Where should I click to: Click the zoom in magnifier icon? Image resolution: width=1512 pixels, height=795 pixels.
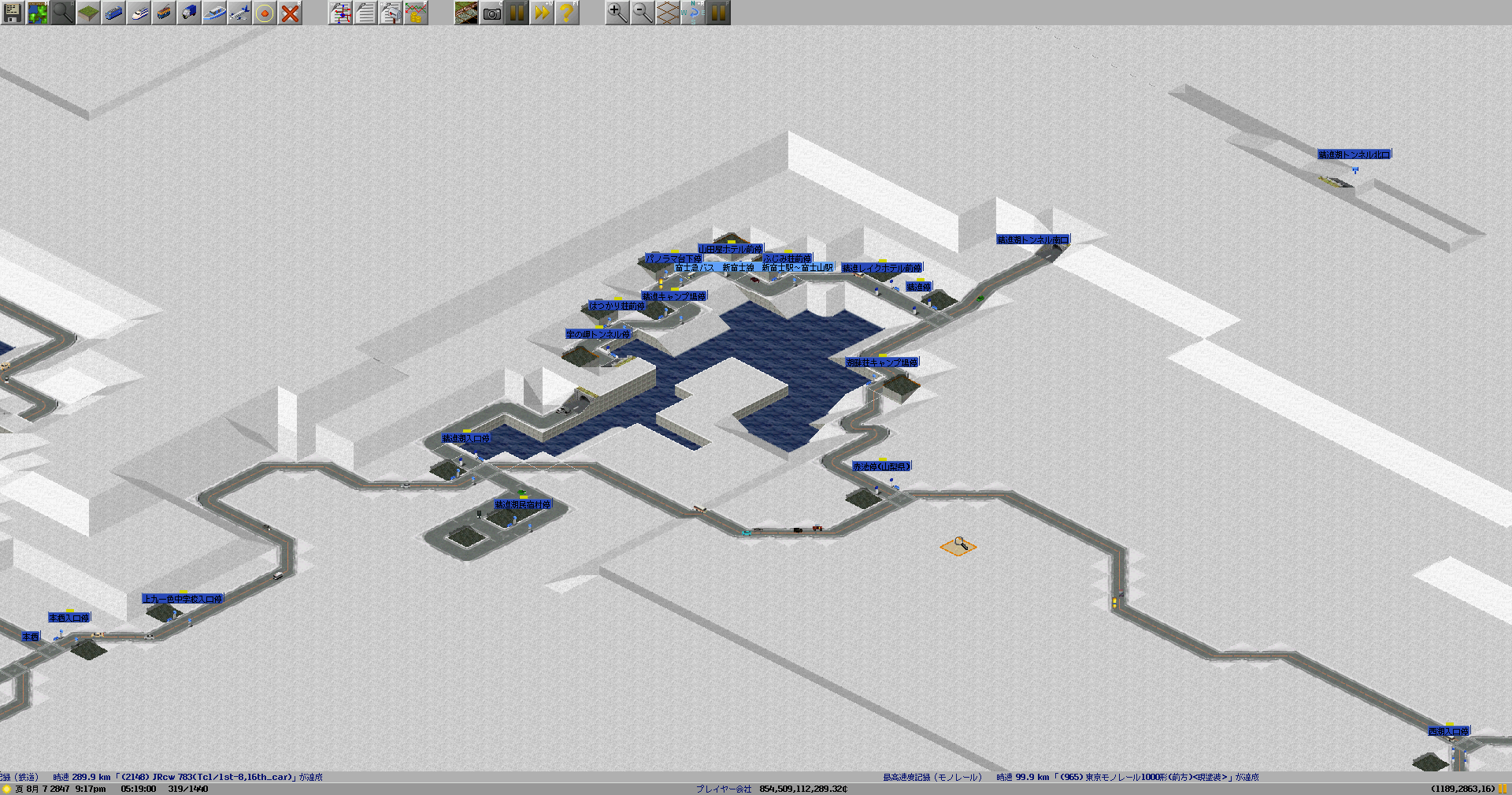(x=617, y=13)
